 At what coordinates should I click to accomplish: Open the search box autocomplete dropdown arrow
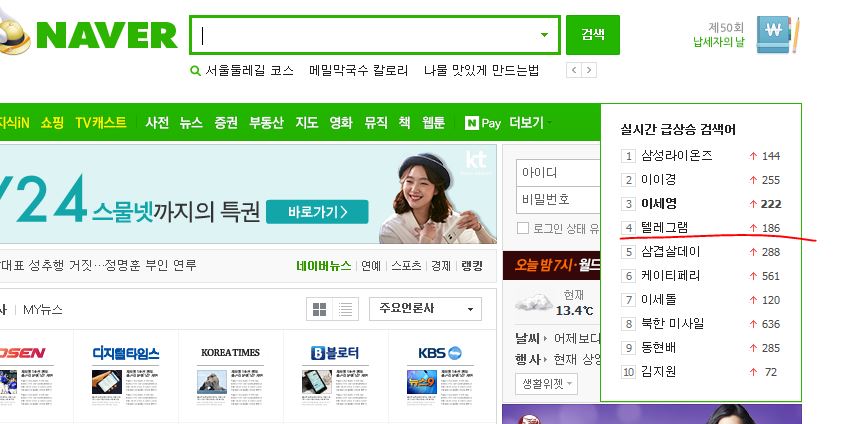[545, 35]
